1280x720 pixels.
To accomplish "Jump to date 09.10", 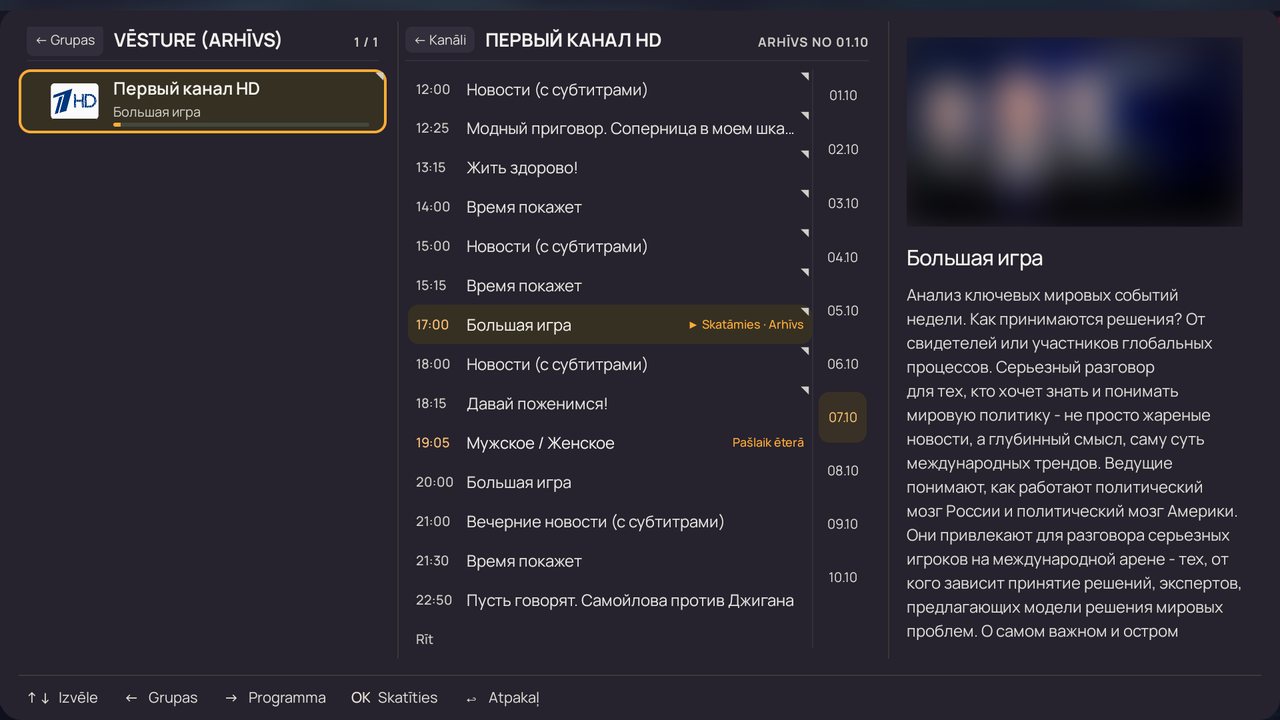I will [843, 524].
